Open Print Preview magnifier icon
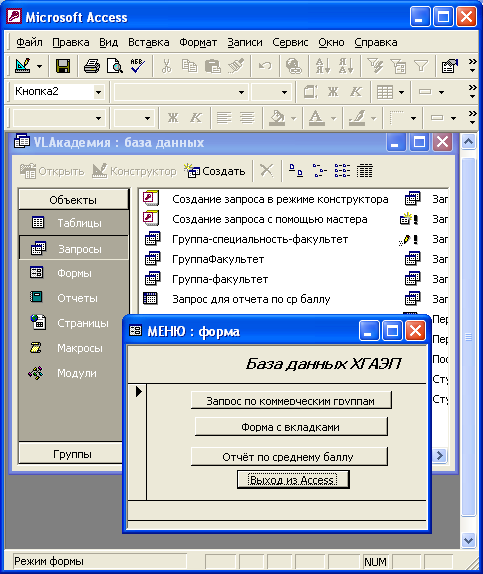The height and width of the screenshot is (574, 483). (x=115, y=66)
